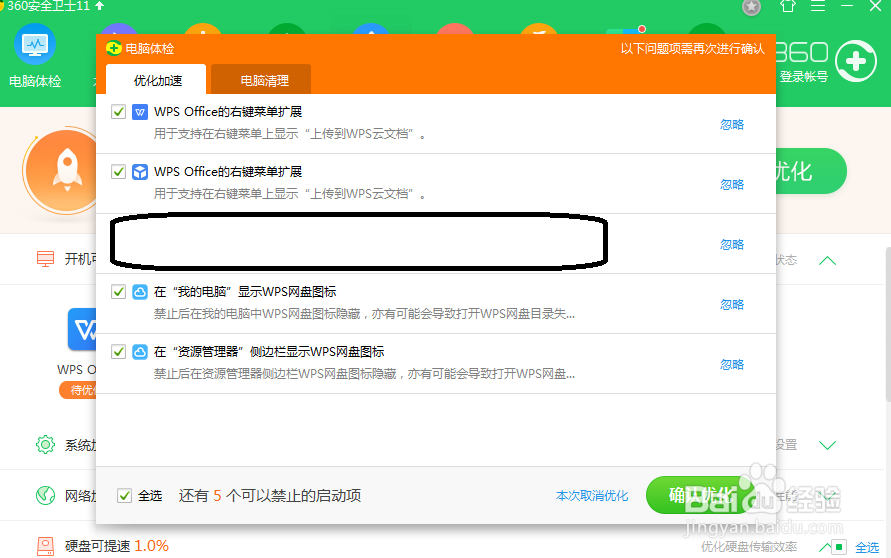The height and width of the screenshot is (558, 891).
Task: Expand the 系统 section chevron
Action: pos(827,445)
